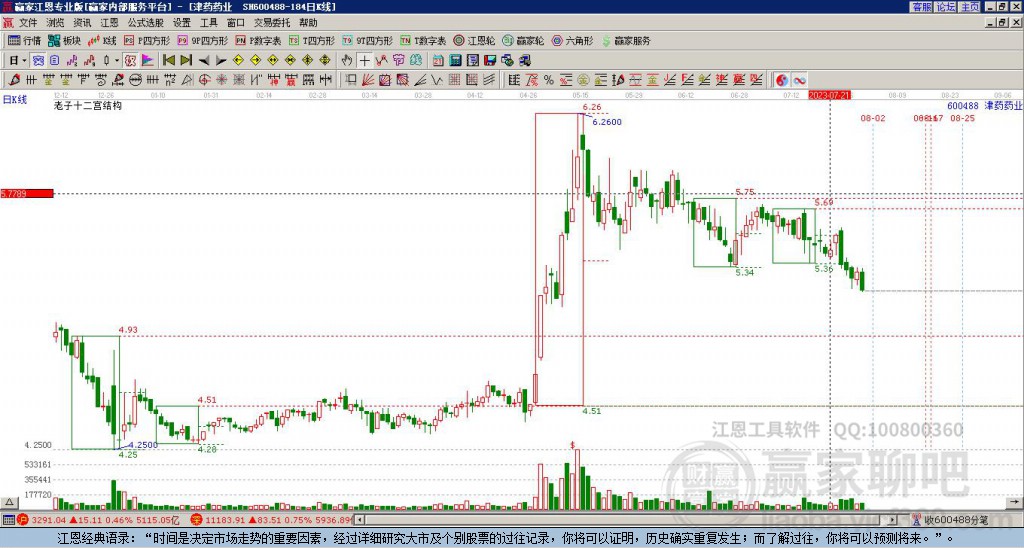
Task: Click the 主页 homepage button
Action: point(969,7)
